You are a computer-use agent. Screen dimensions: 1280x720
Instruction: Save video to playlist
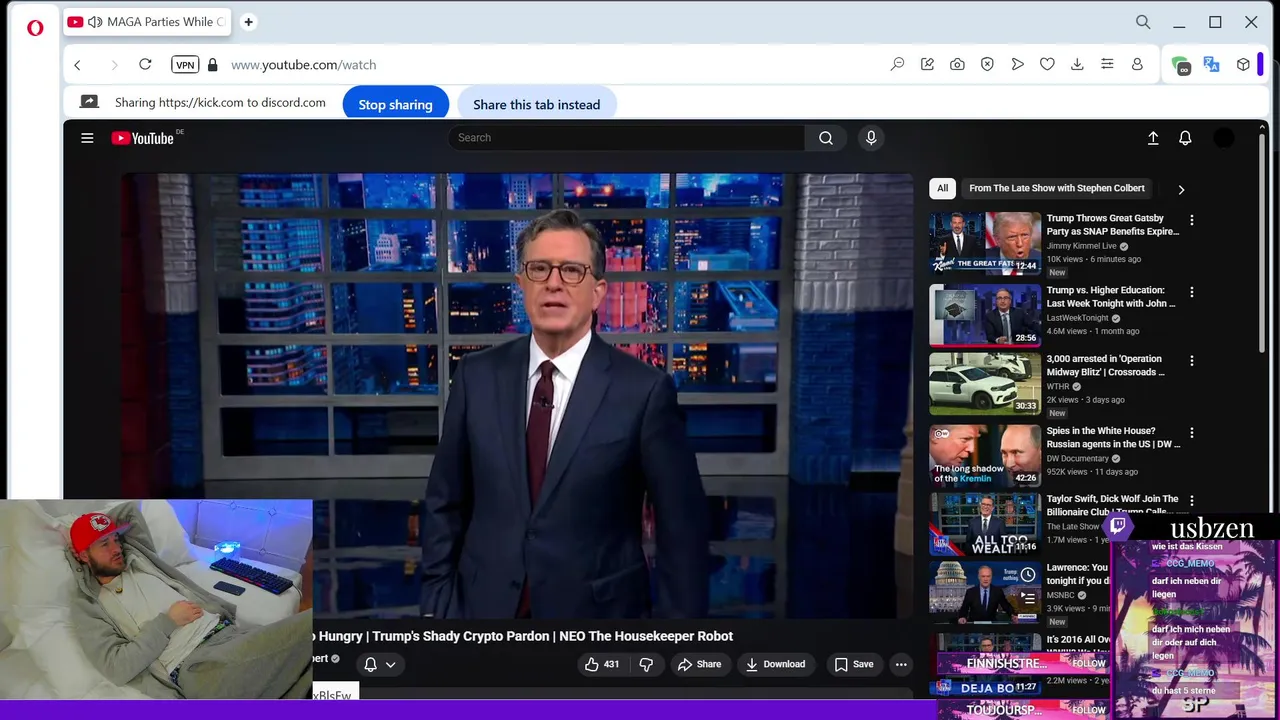(854, 664)
